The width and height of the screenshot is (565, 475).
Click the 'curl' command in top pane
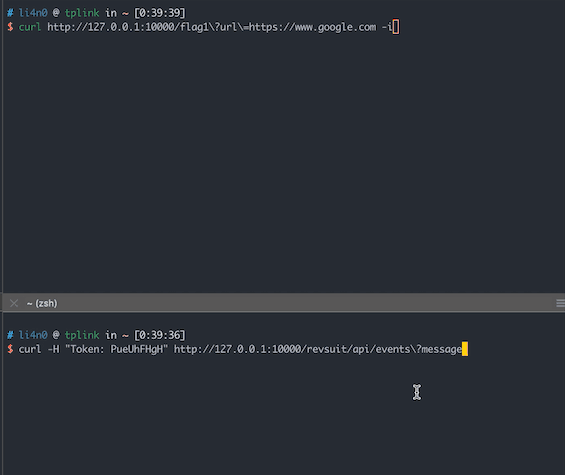30,27
